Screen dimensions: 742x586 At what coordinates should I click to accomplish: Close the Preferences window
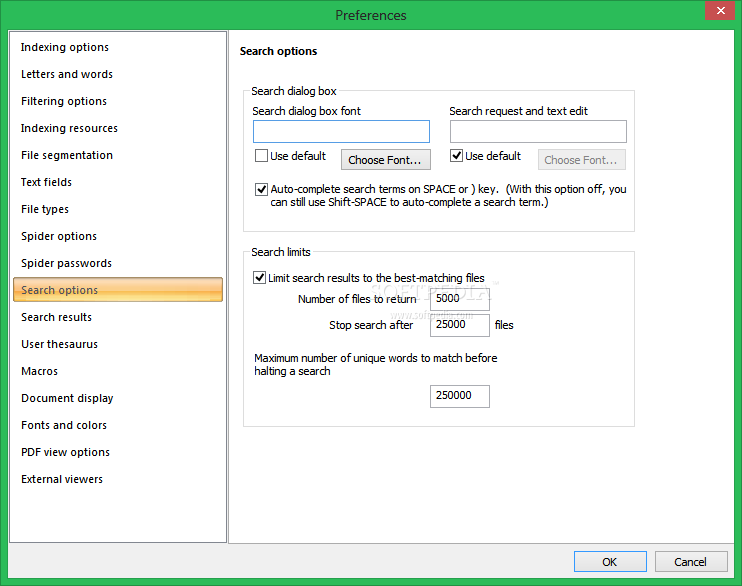[x=720, y=10]
